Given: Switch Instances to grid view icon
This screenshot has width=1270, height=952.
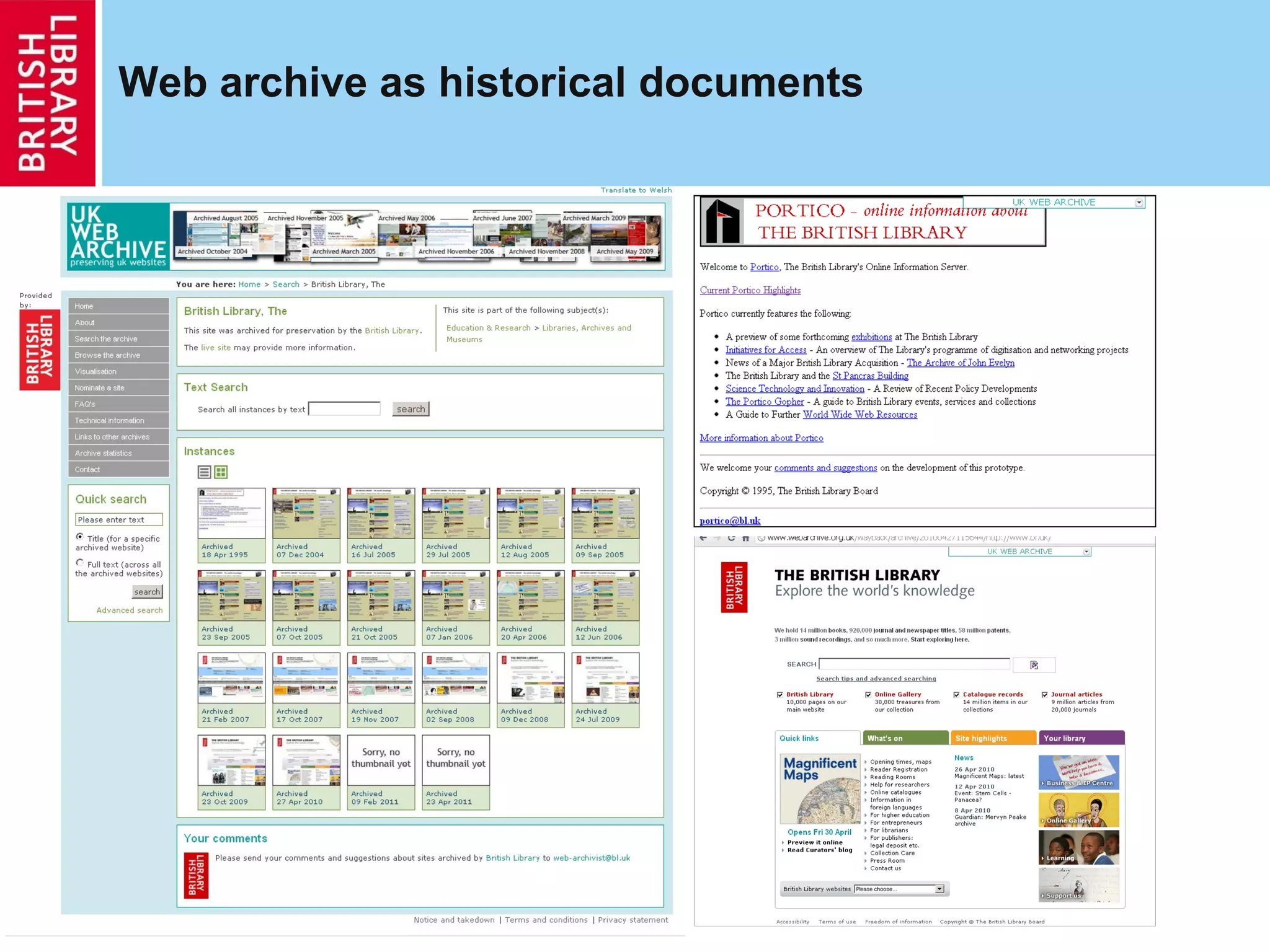Looking at the screenshot, I should pyautogui.click(x=221, y=472).
